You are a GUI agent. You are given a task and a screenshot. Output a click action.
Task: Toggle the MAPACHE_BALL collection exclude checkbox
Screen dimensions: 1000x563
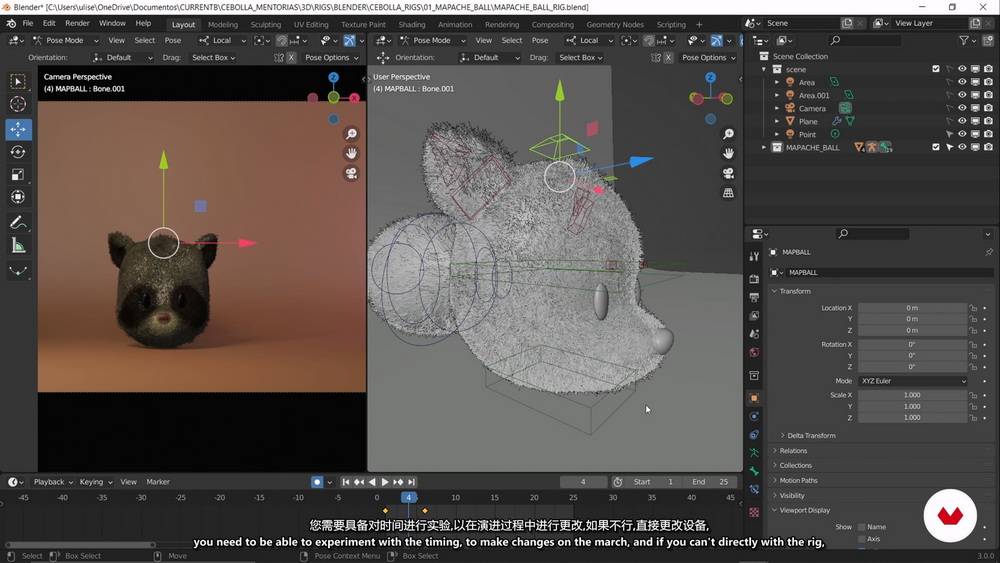(936, 147)
